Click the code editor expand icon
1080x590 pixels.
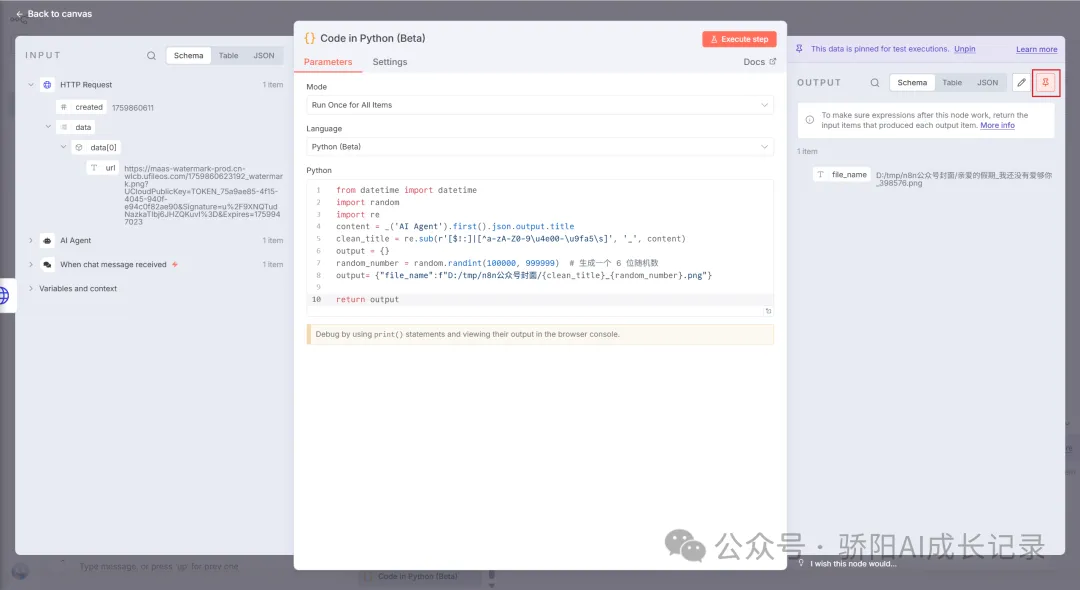[x=768, y=311]
